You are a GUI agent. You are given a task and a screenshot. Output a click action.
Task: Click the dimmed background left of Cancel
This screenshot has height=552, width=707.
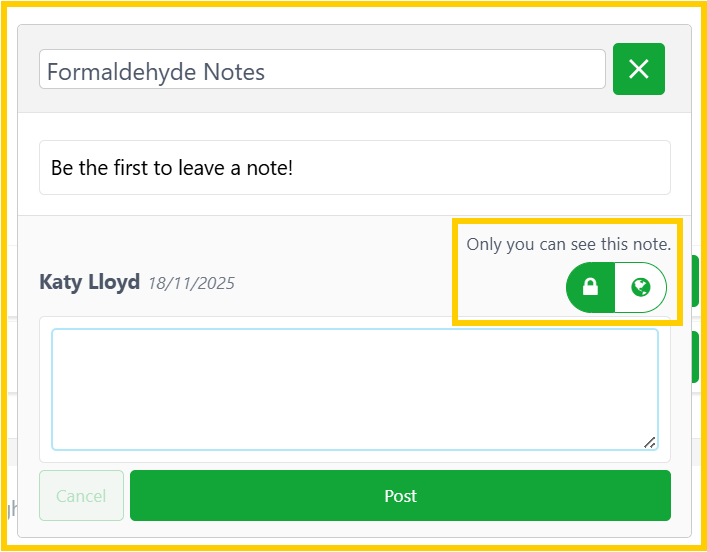(x=9, y=500)
